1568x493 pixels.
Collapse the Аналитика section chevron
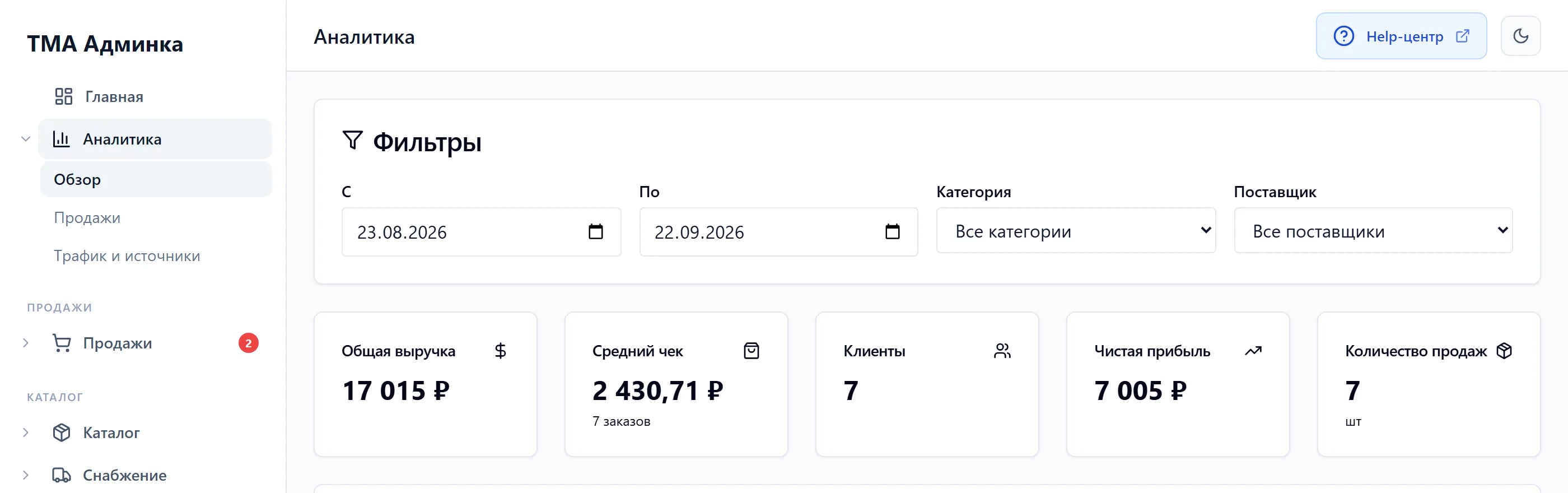click(x=26, y=139)
